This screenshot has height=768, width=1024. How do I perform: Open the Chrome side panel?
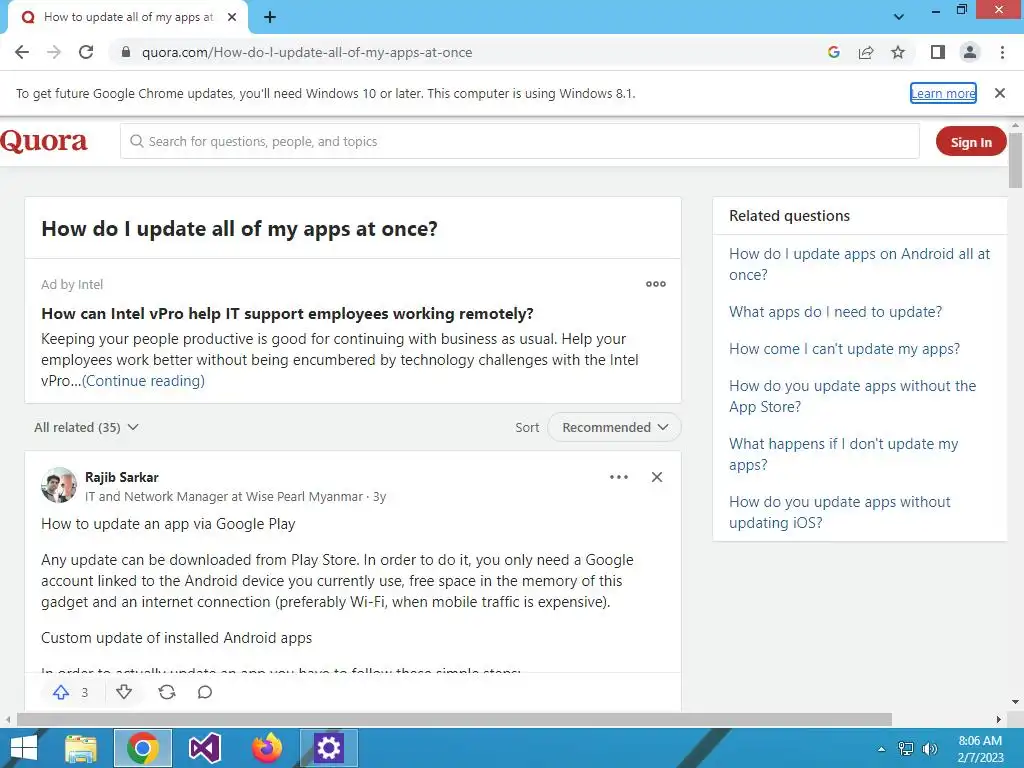coord(938,52)
